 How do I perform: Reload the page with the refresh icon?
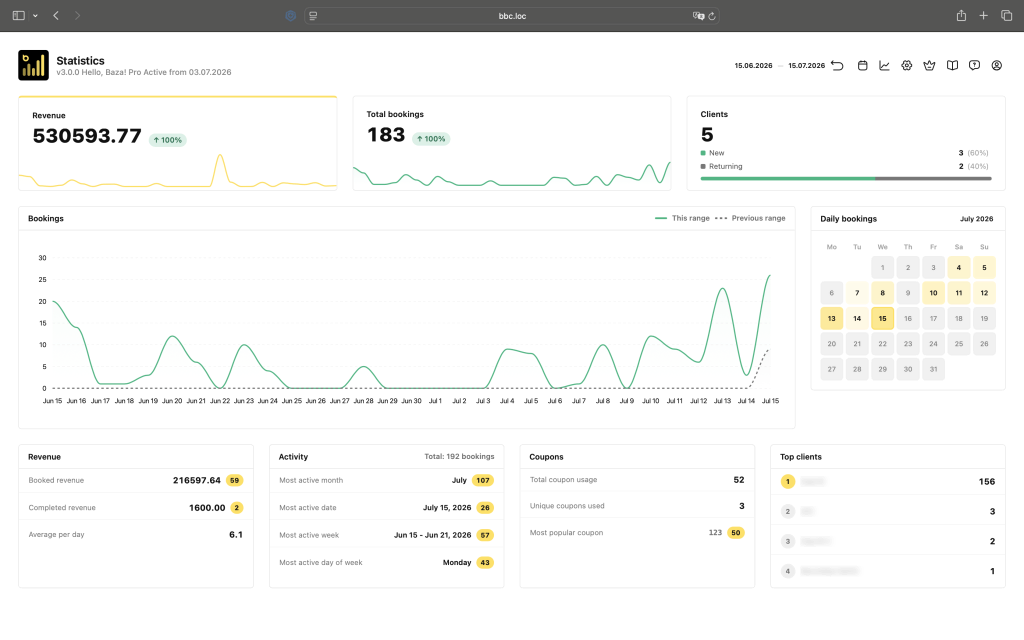712,16
